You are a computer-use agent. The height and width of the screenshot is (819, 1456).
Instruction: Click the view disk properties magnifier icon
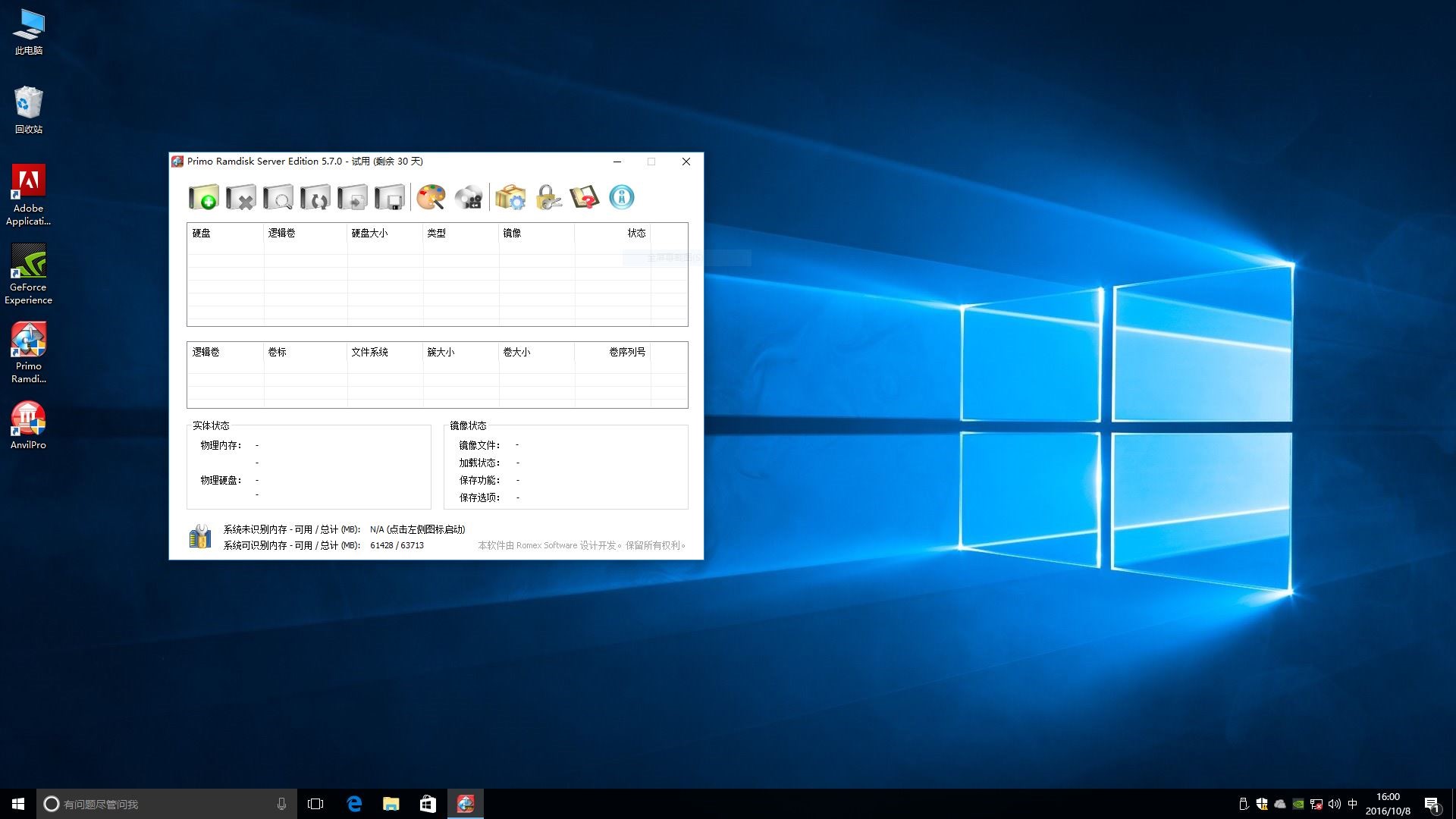[278, 198]
